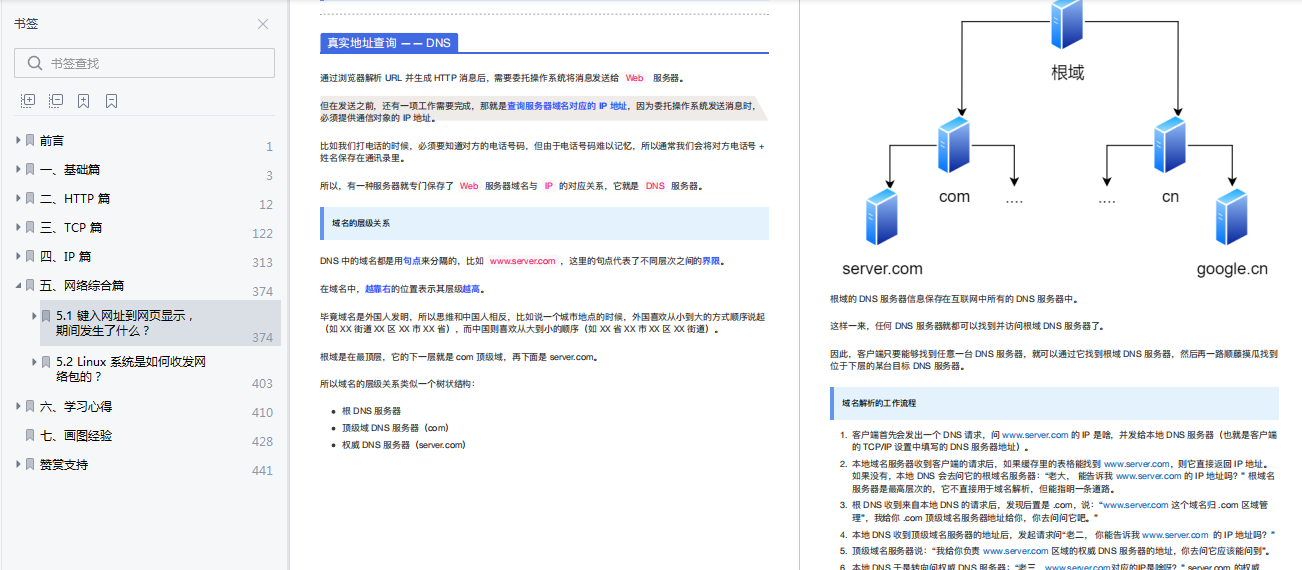Image resolution: width=1302 pixels, height=570 pixels.
Task: Click the 域名解析的工作流程 subheading
Action: [879, 403]
